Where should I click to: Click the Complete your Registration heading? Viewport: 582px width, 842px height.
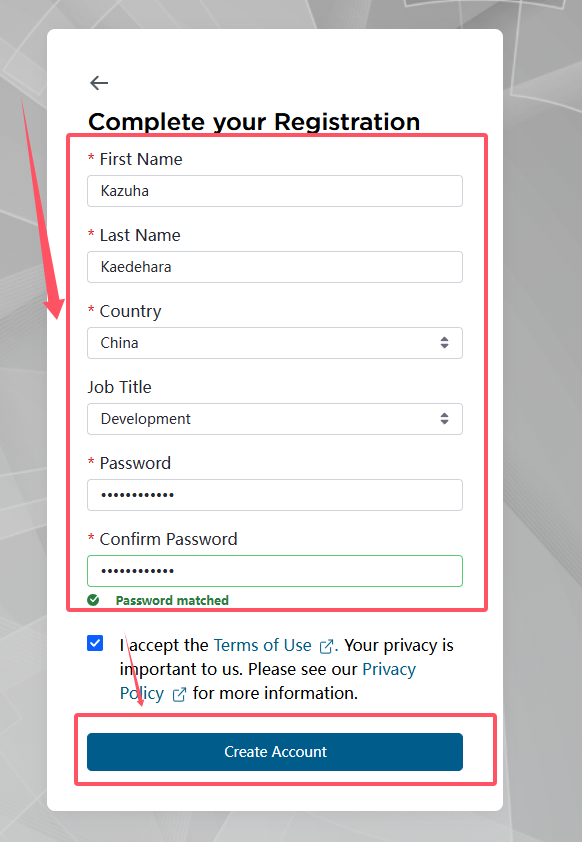click(254, 122)
